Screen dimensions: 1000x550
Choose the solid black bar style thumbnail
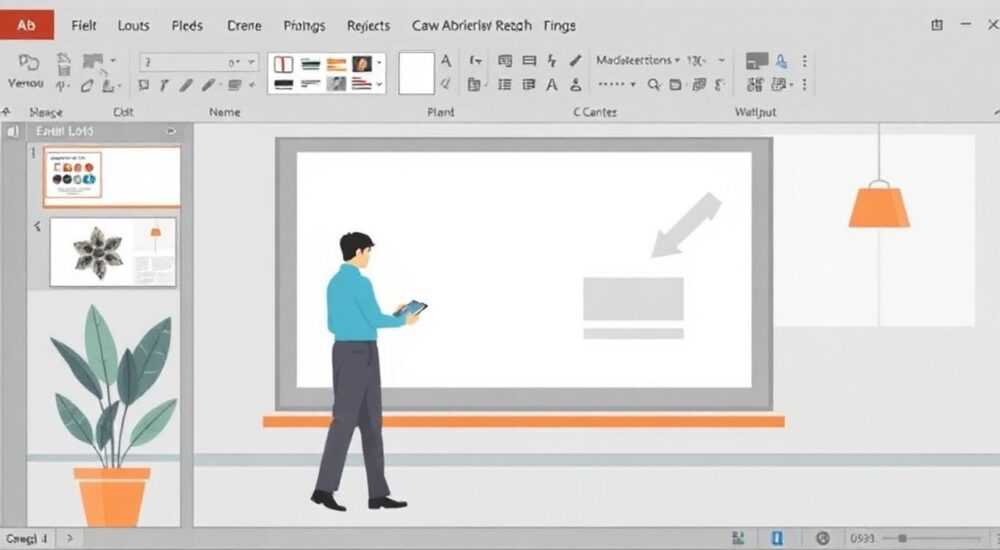pos(283,84)
